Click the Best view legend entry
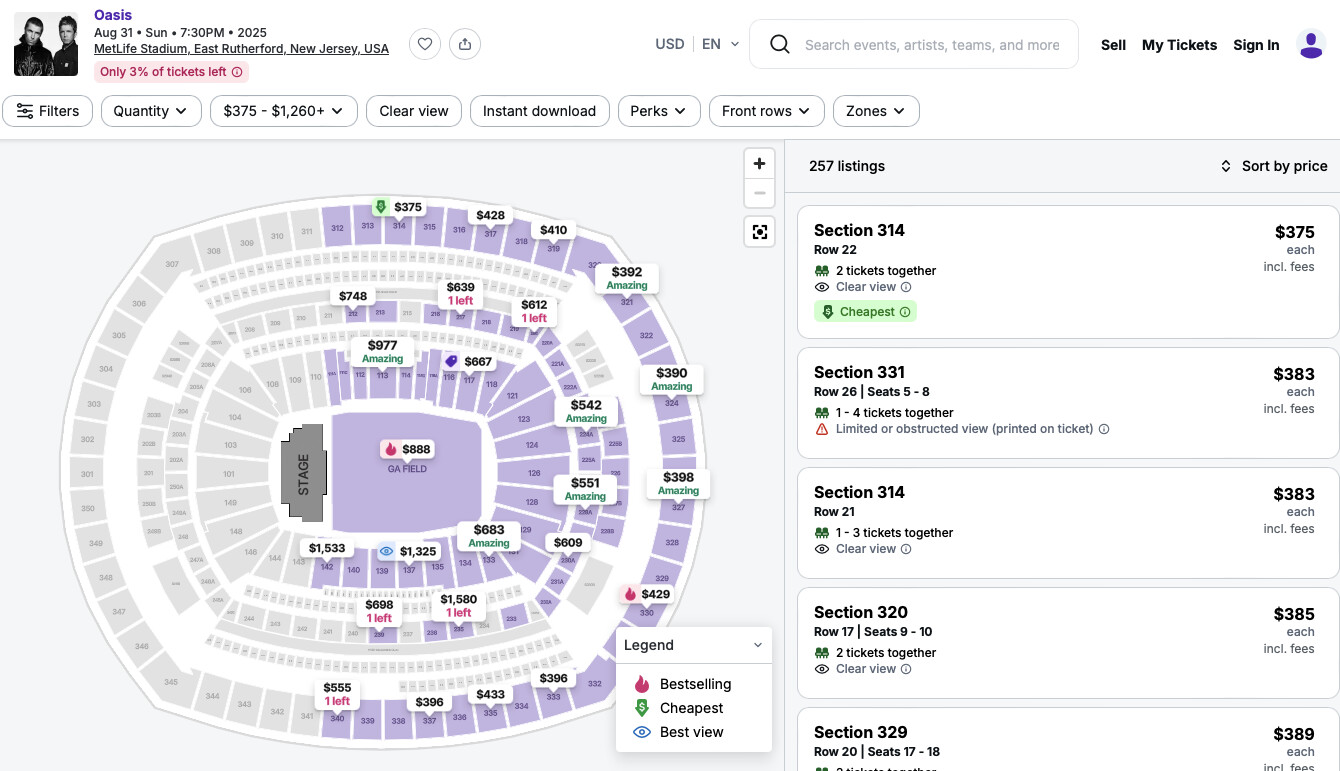Viewport: 1340px width, 771px height. point(678,732)
